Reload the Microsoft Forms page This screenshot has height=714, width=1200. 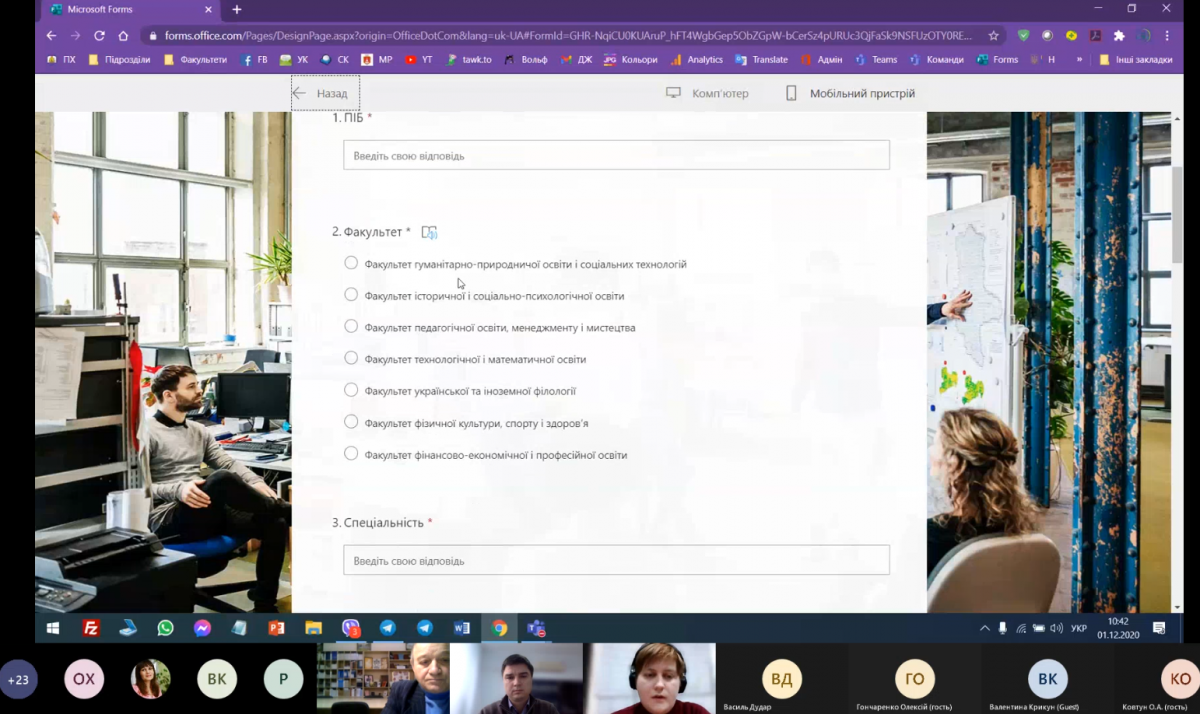[x=99, y=35]
